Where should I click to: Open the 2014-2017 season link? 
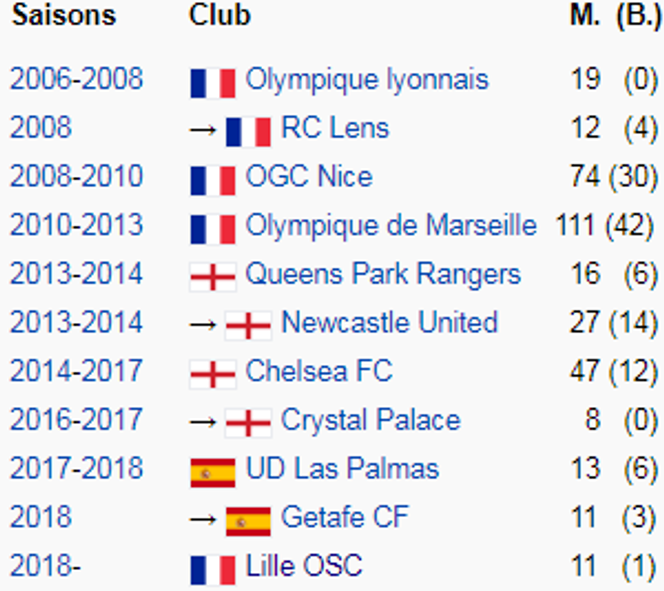click(x=77, y=371)
